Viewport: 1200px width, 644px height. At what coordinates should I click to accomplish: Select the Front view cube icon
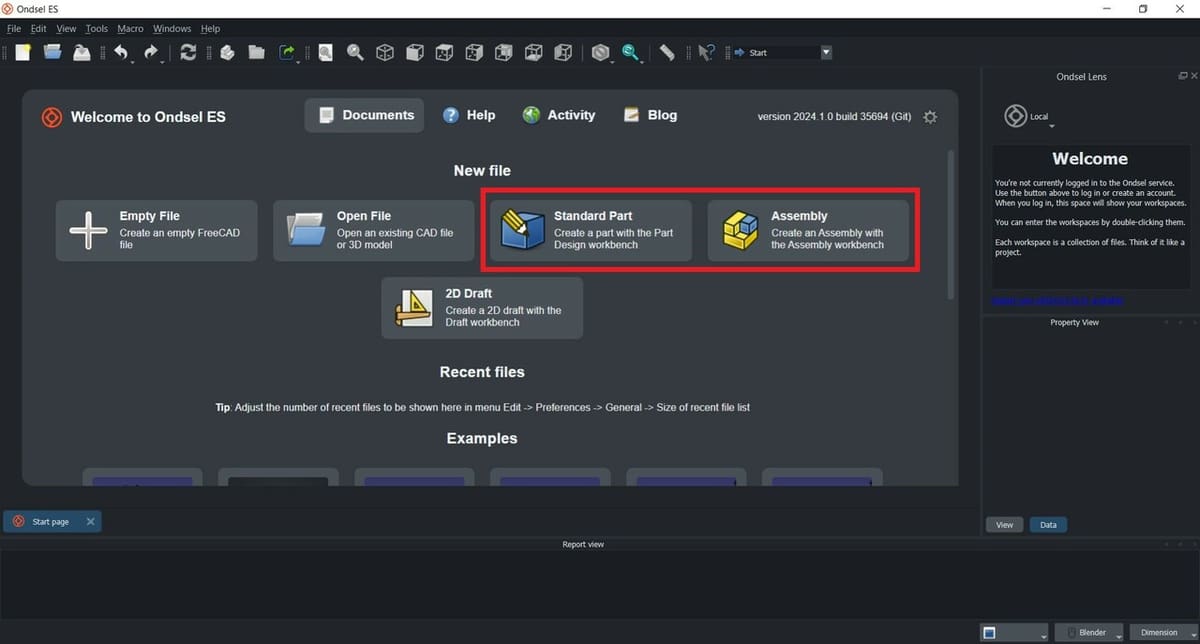click(415, 53)
